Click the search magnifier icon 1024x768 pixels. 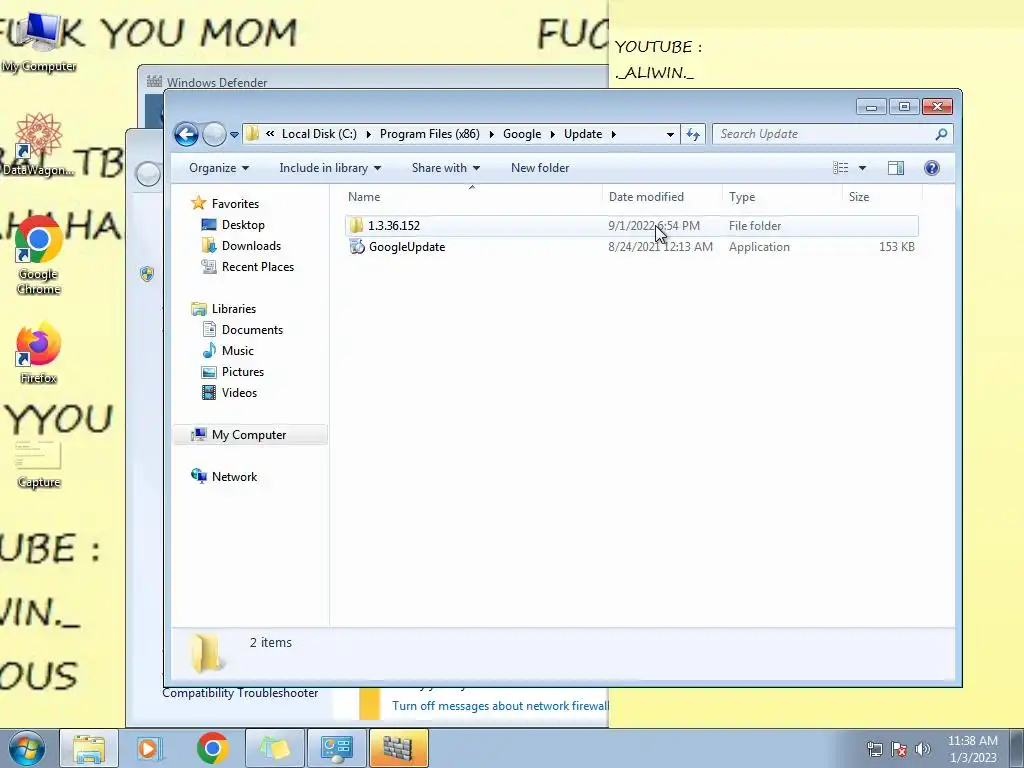(x=941, y=134)
